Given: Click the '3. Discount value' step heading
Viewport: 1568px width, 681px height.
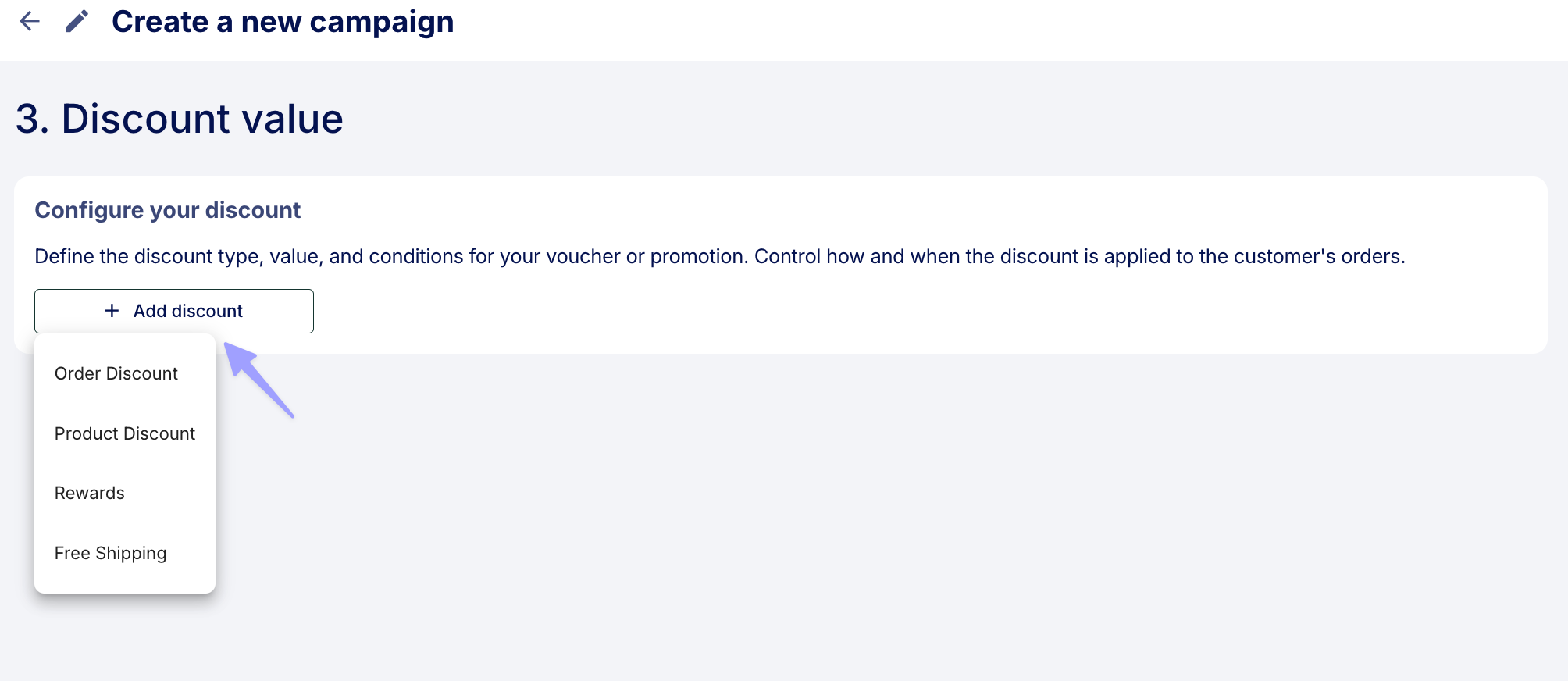Looking at the screenshot, I should pos(180,119).
